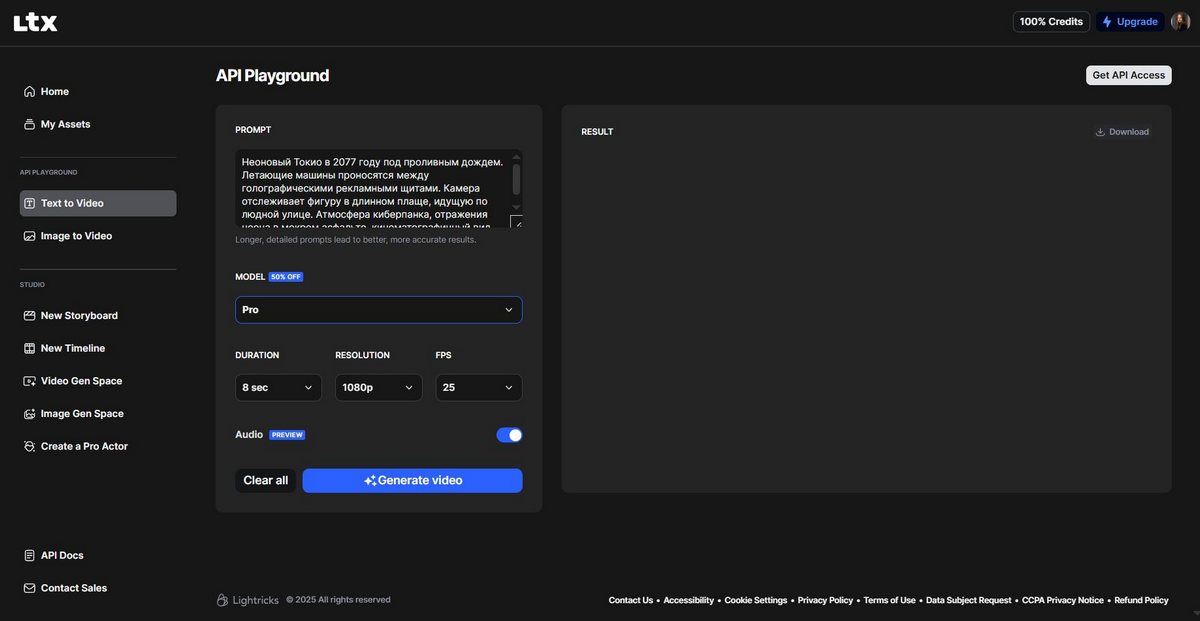Click the Get API Access button

[1128, 75]
